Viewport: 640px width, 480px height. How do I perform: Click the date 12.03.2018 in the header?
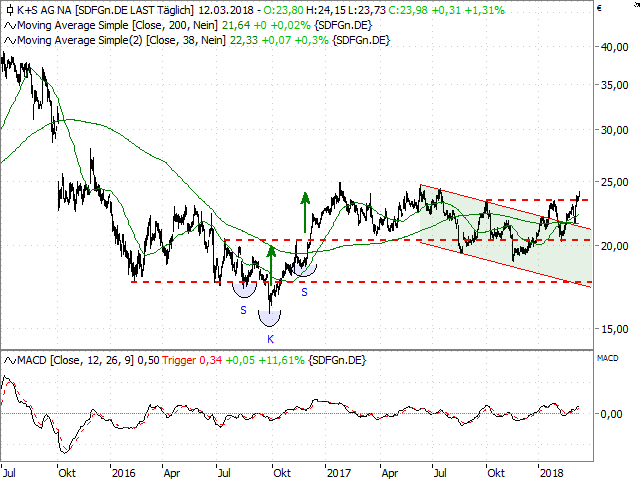click(x=226, y=10)
